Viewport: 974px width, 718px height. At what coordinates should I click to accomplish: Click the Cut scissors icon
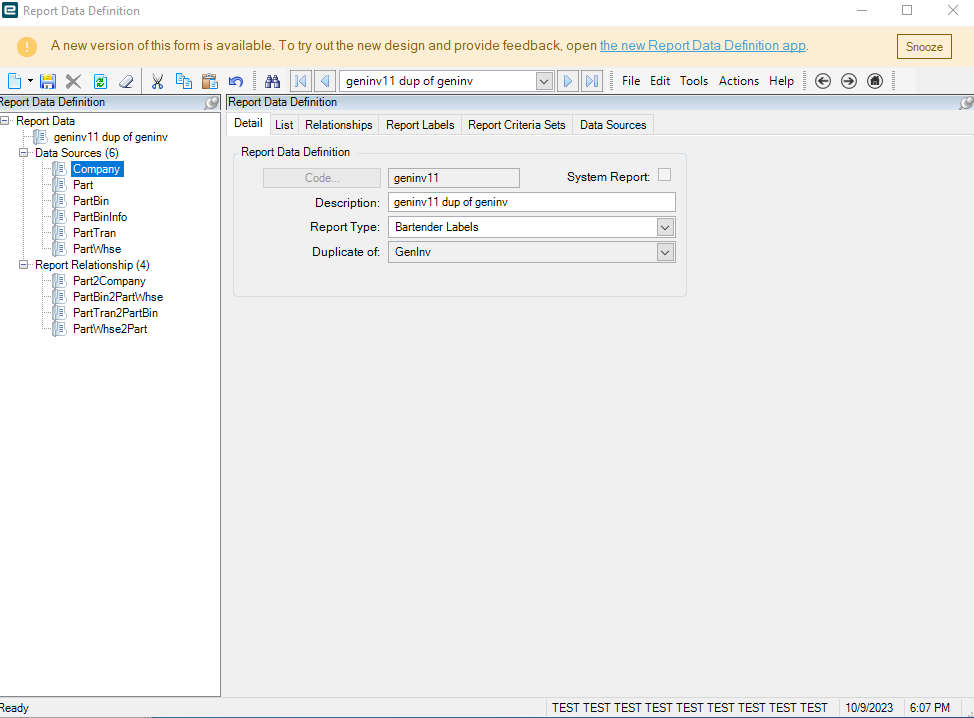tap(157, 81)
